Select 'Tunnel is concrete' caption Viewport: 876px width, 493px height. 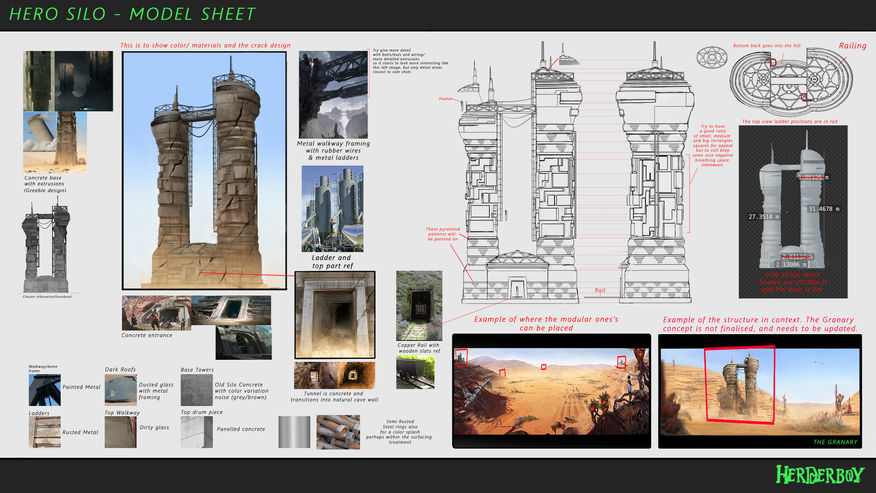pos(335,396)
